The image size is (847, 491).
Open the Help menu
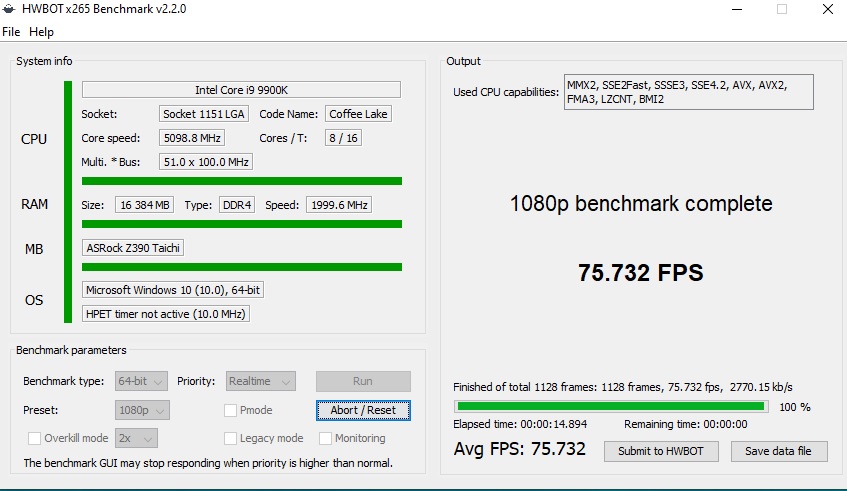point(41,32)
